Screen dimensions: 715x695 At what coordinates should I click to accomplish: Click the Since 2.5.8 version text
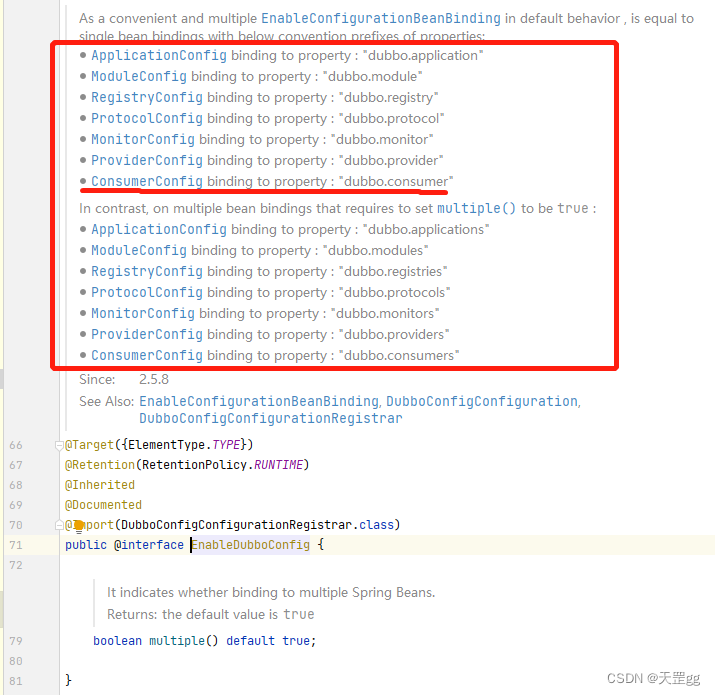(x=154, y=379)
